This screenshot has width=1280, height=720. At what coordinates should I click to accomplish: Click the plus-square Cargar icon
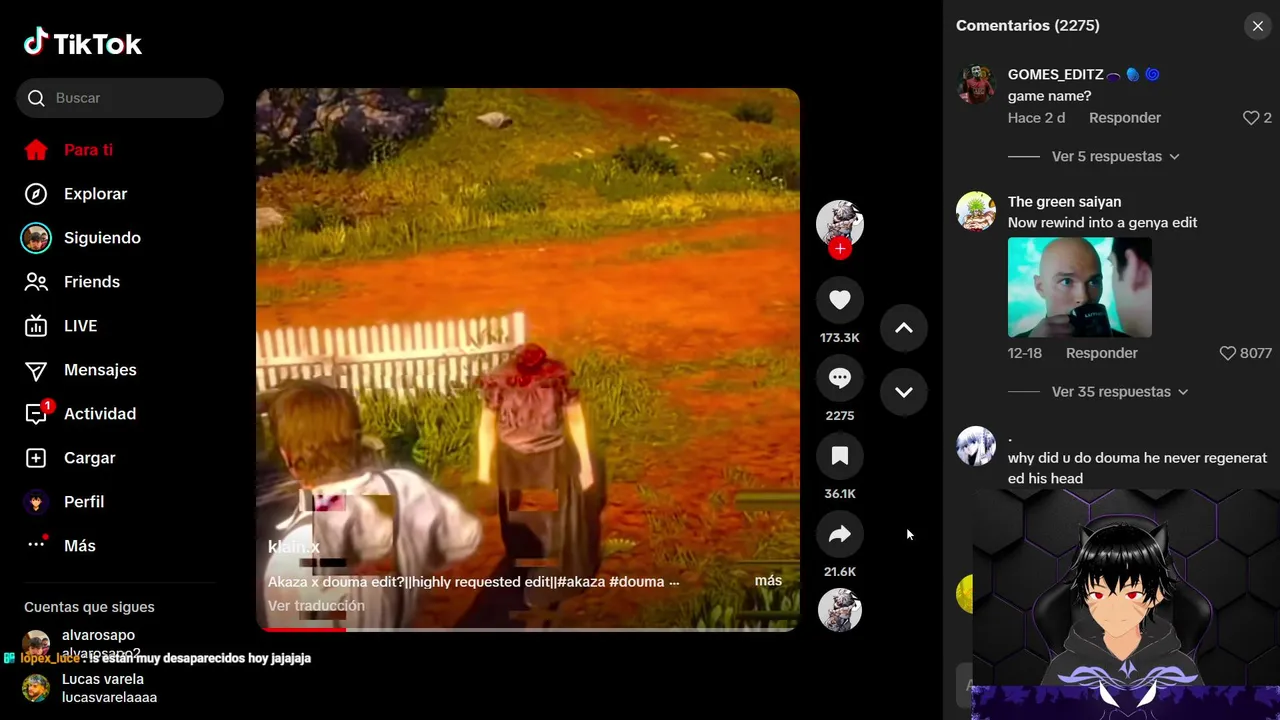pyautogui.click(x=36, y=458)
